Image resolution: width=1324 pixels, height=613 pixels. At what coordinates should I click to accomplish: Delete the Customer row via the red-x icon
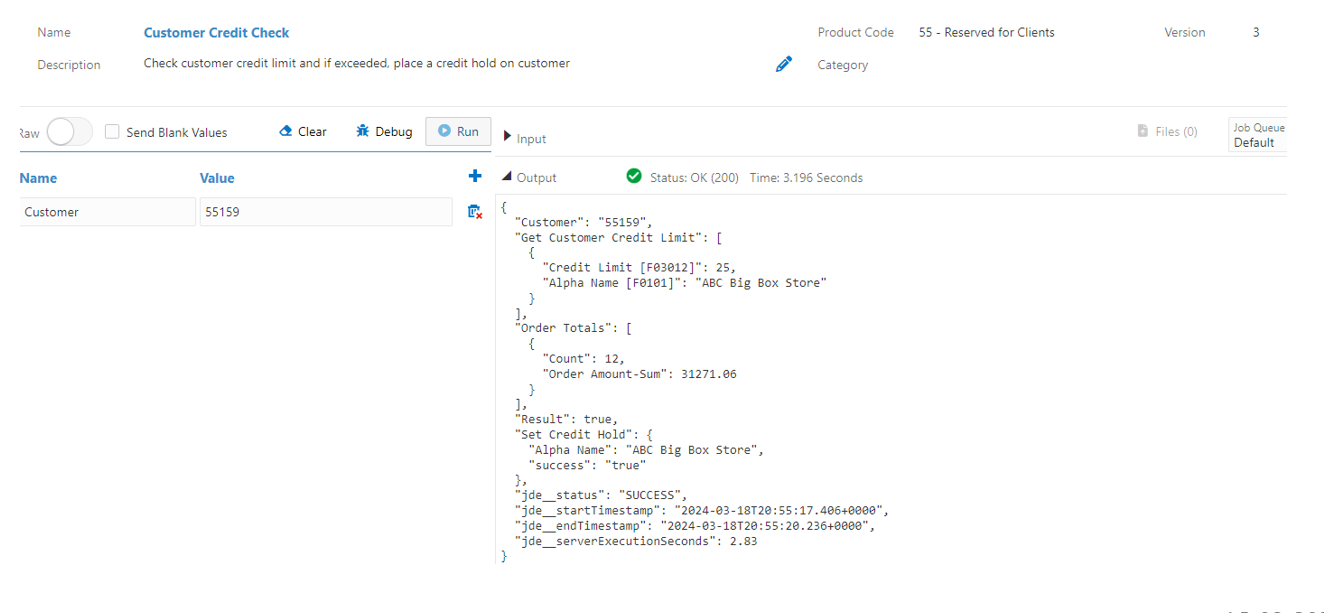[476, 211]
